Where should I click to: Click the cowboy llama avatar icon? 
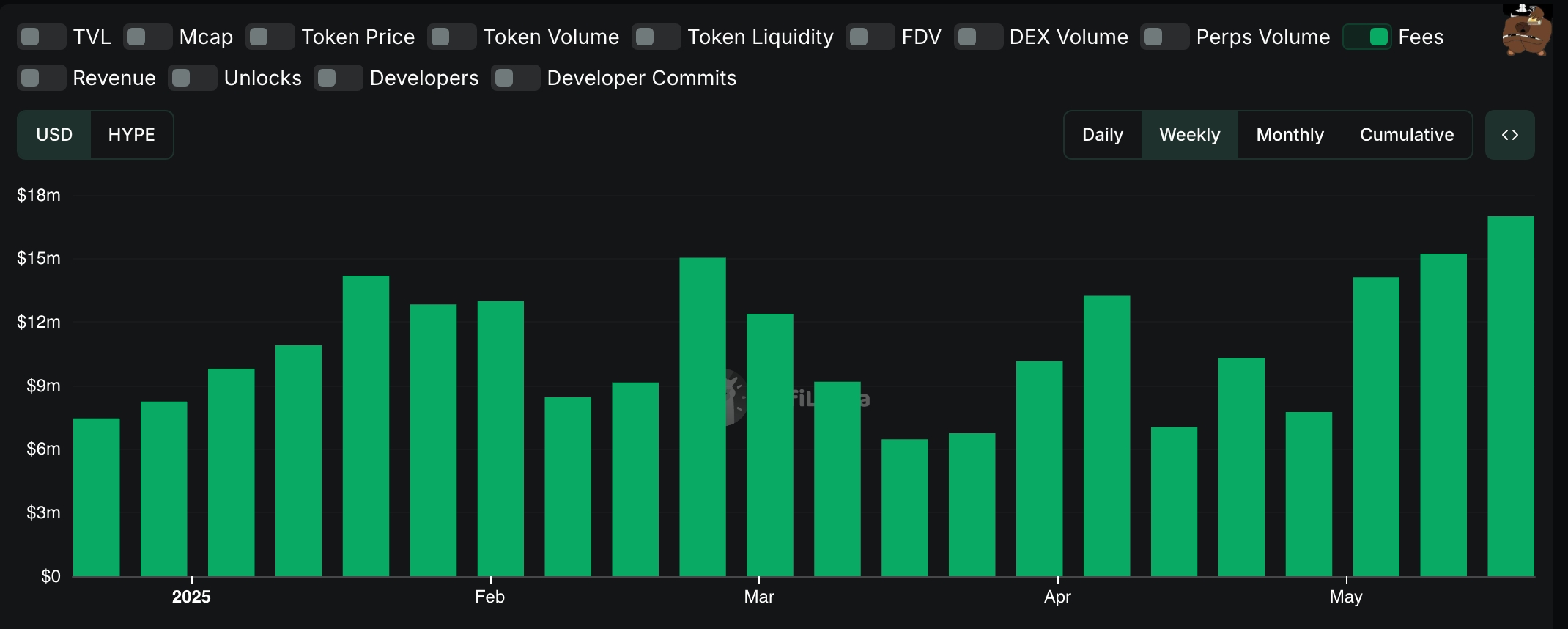(1526, 29)
